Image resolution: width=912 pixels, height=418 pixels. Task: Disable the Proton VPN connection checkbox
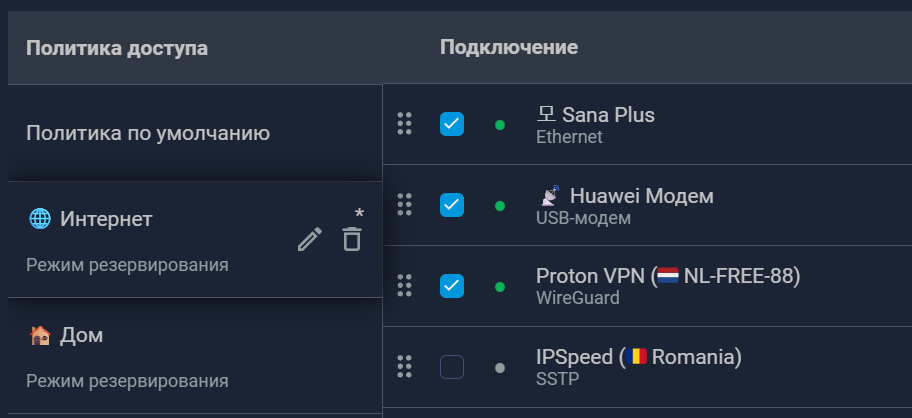tap(452, 285)
